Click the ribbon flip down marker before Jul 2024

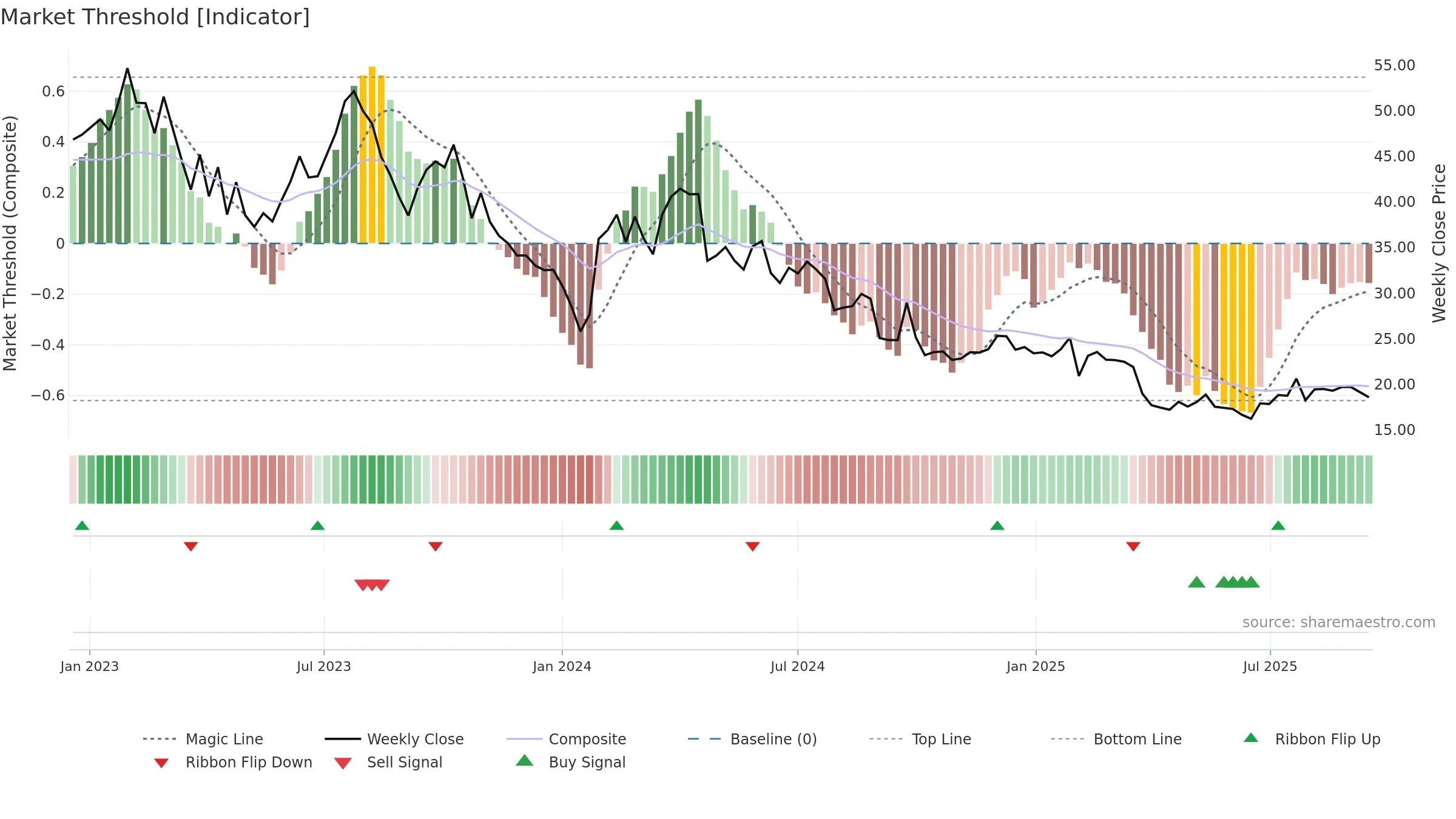(x=752, y=547)
